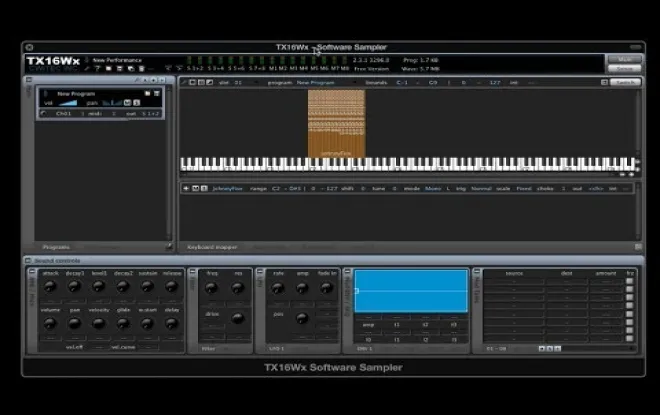The image size is (660, 415).
Task: Click the New Performance name in header
Action: pos(117,60)
